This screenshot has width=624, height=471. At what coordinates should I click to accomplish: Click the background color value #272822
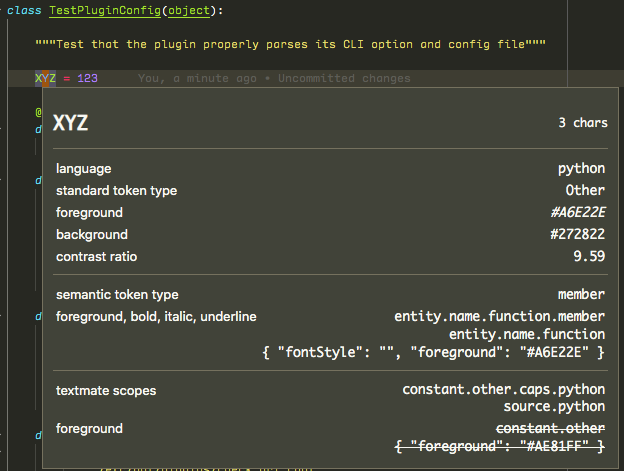[577, 234]
